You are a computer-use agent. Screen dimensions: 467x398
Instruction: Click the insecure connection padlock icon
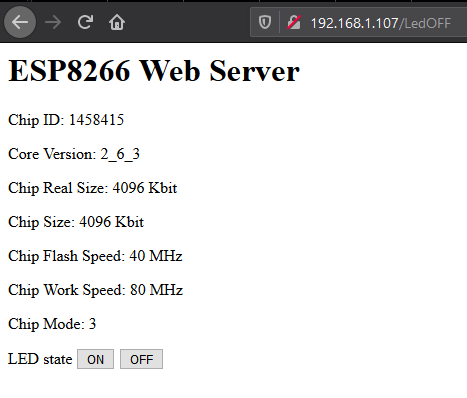tap(294, 23)
